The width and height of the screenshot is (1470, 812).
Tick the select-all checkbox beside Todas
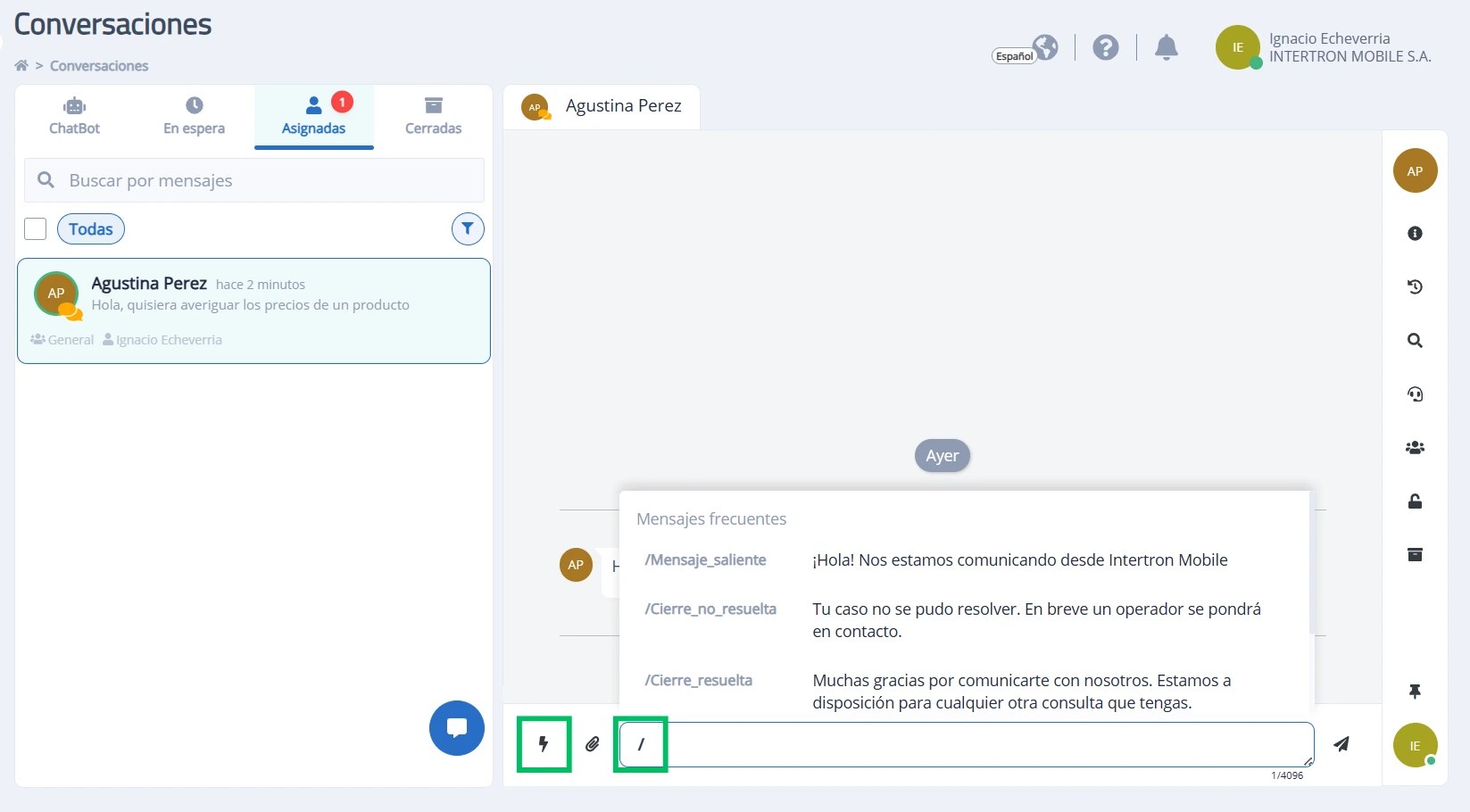click(36, 229)
